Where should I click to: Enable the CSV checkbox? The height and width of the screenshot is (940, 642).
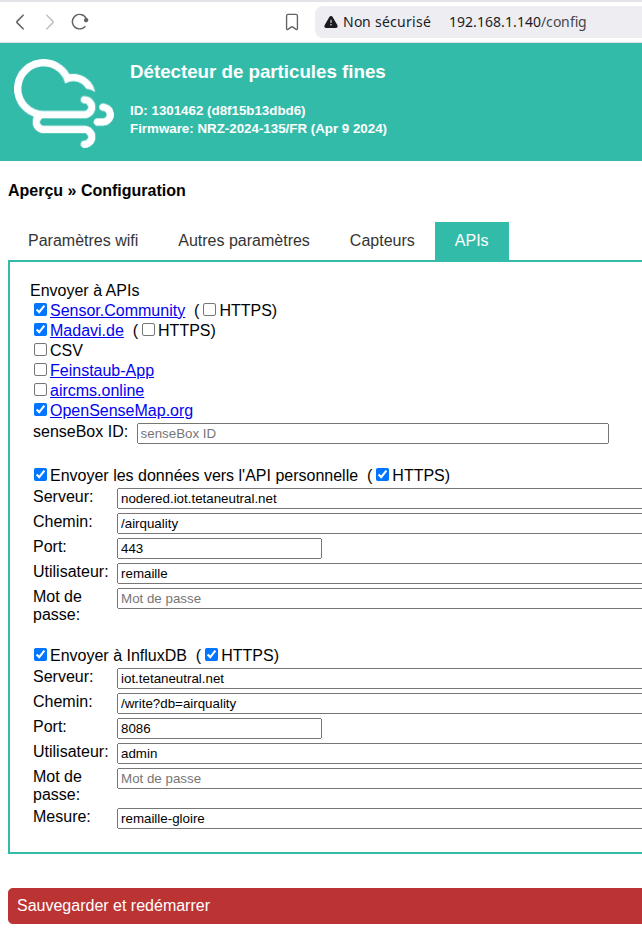[x=40, y=350]
